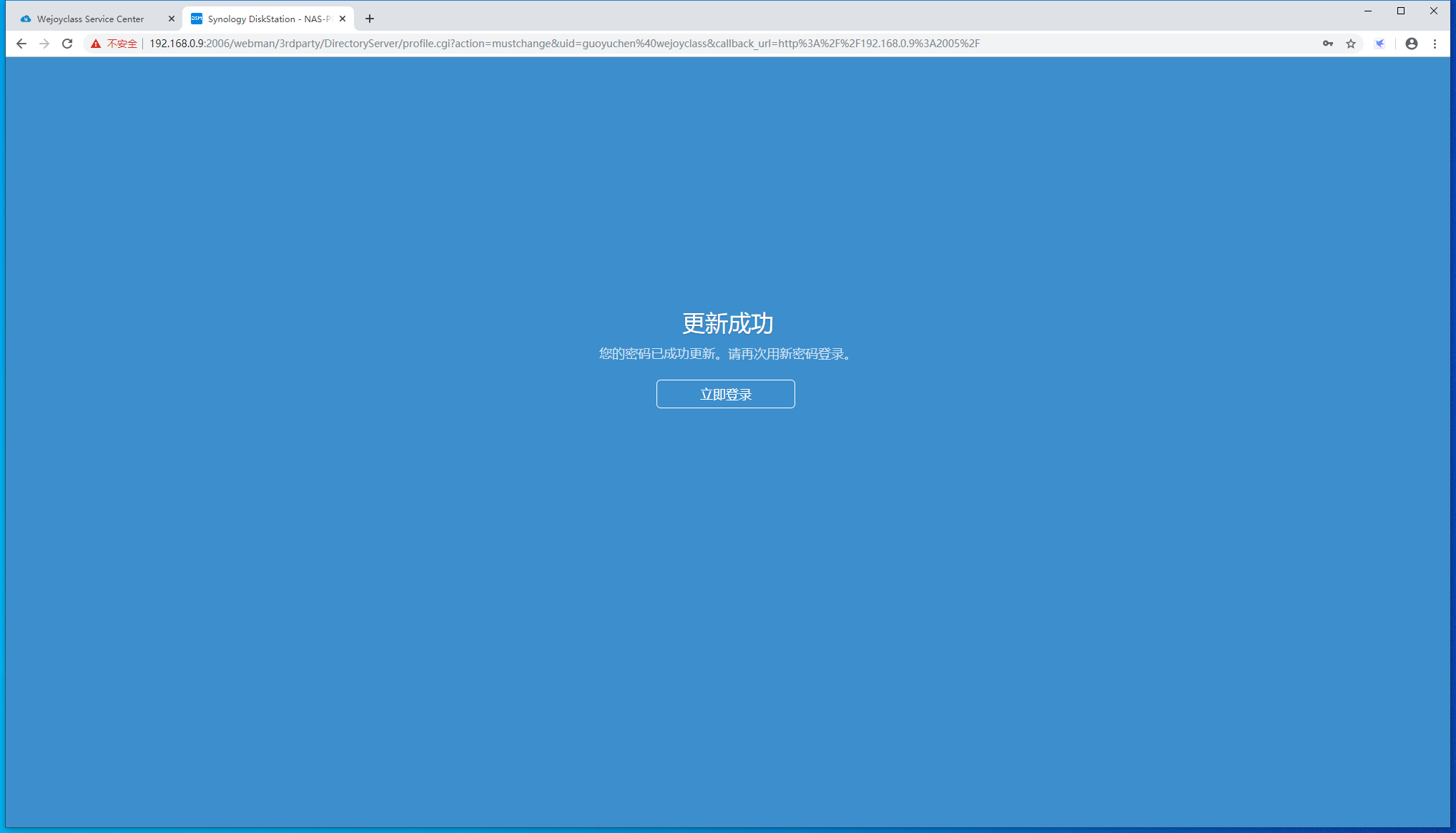1456x833 pixels.
Task: Click the Synology DSM tab favicon
Action: [x=197, y=19]
